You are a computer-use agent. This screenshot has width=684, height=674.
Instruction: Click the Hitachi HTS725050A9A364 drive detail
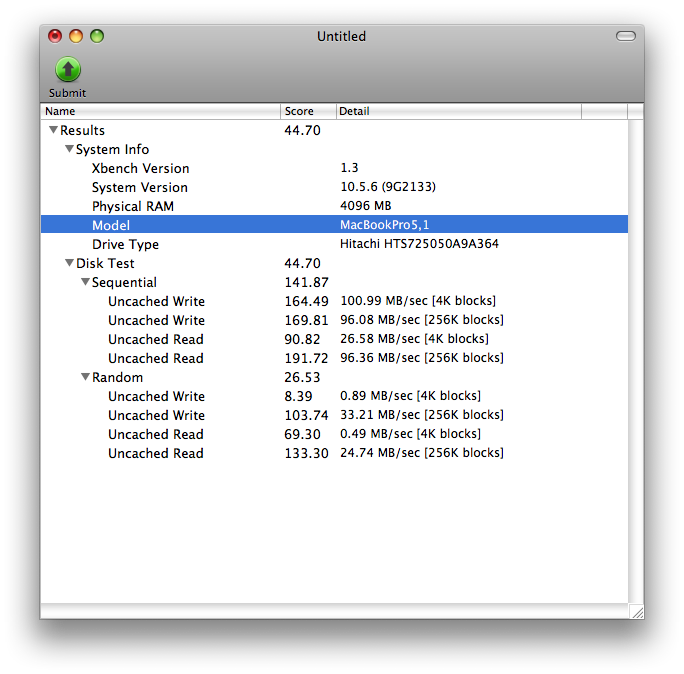pyautogui.click(x=419, y=243)
